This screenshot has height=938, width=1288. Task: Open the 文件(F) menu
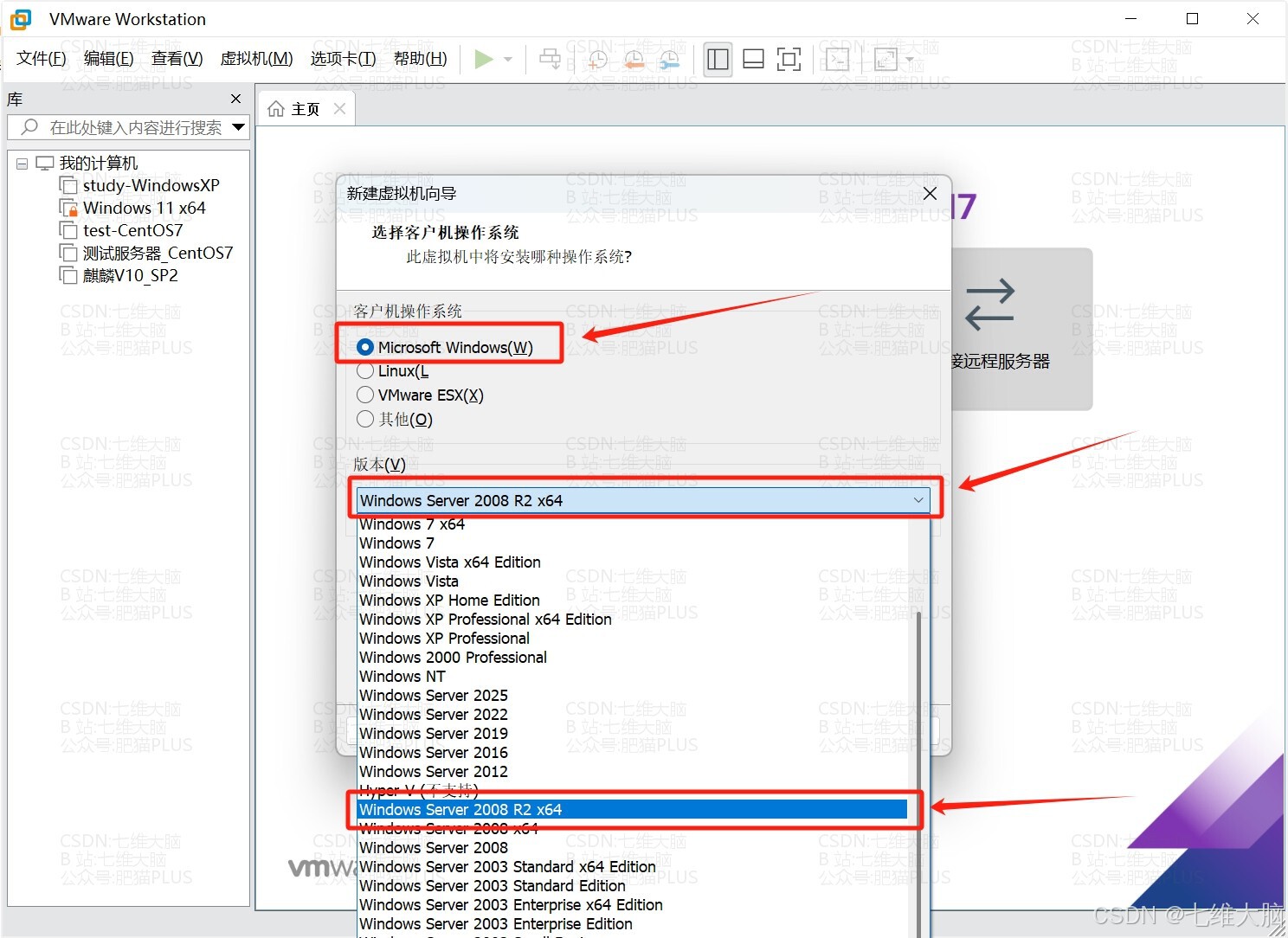click(x=42, y=59)
